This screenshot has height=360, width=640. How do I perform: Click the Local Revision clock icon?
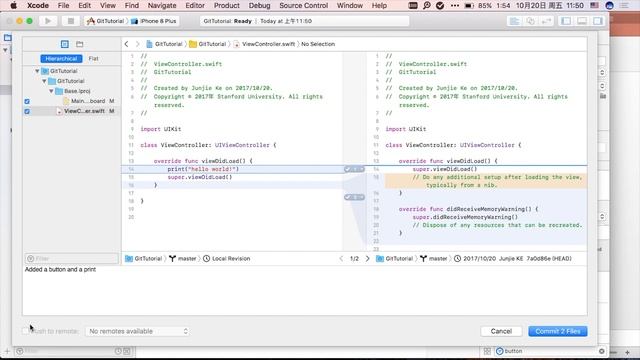click(x=207, y=258)
